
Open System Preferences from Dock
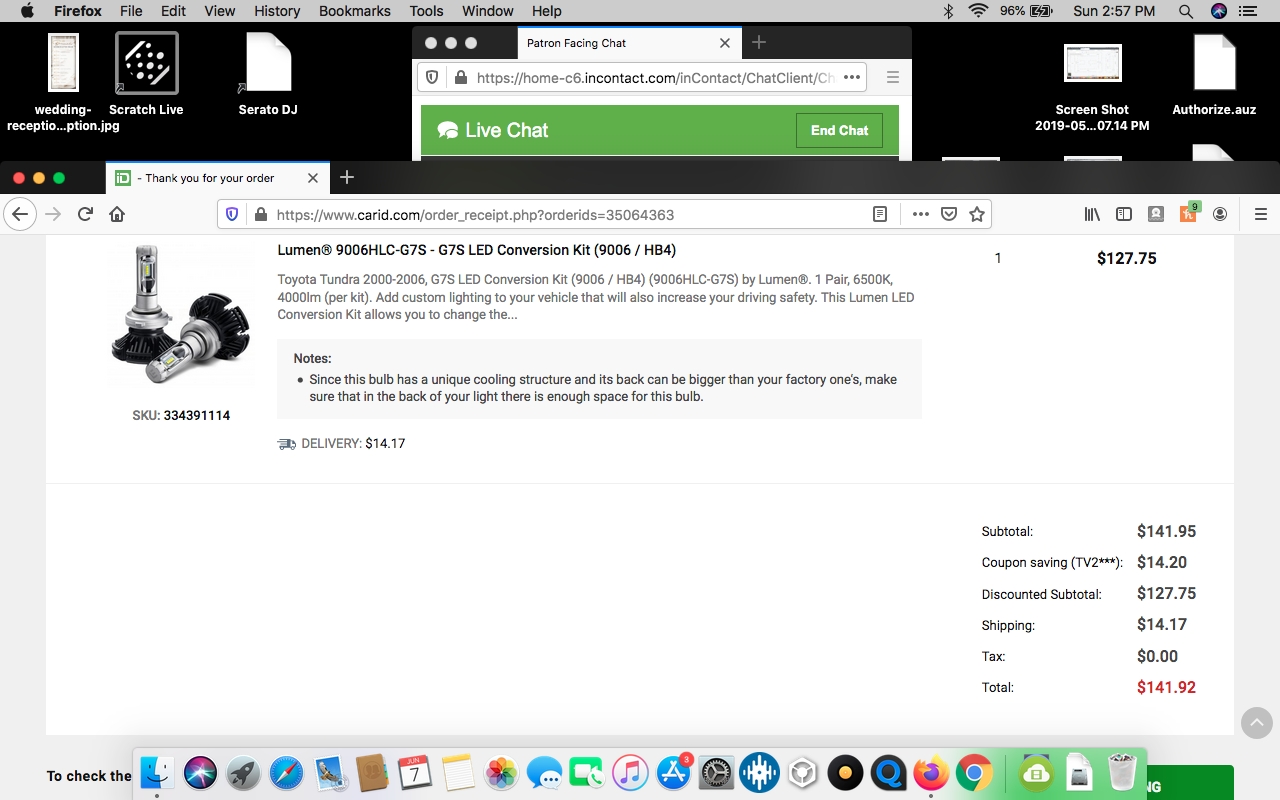716,773
